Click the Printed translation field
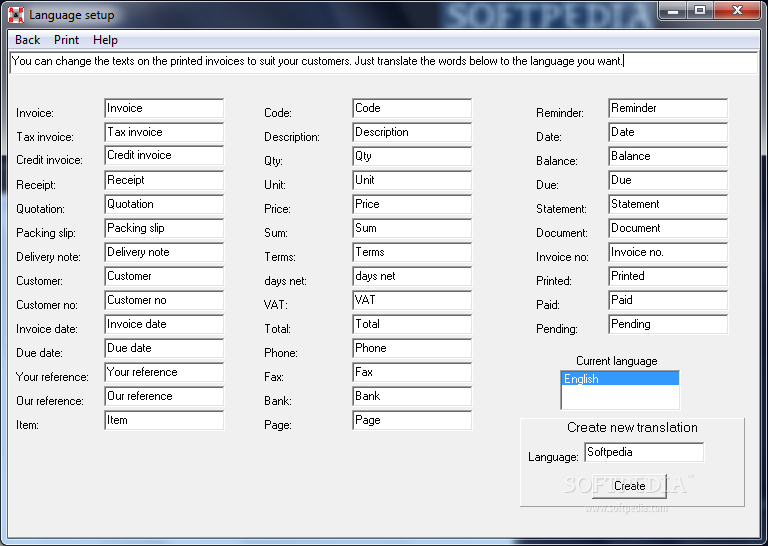This screenshot has height=546, width=768. 668,276
